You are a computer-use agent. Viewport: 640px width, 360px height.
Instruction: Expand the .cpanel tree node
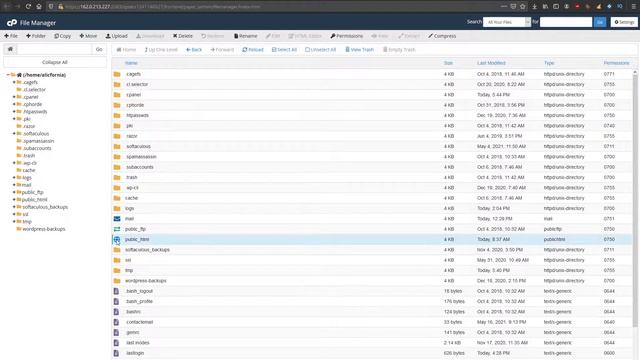[14, 97]
